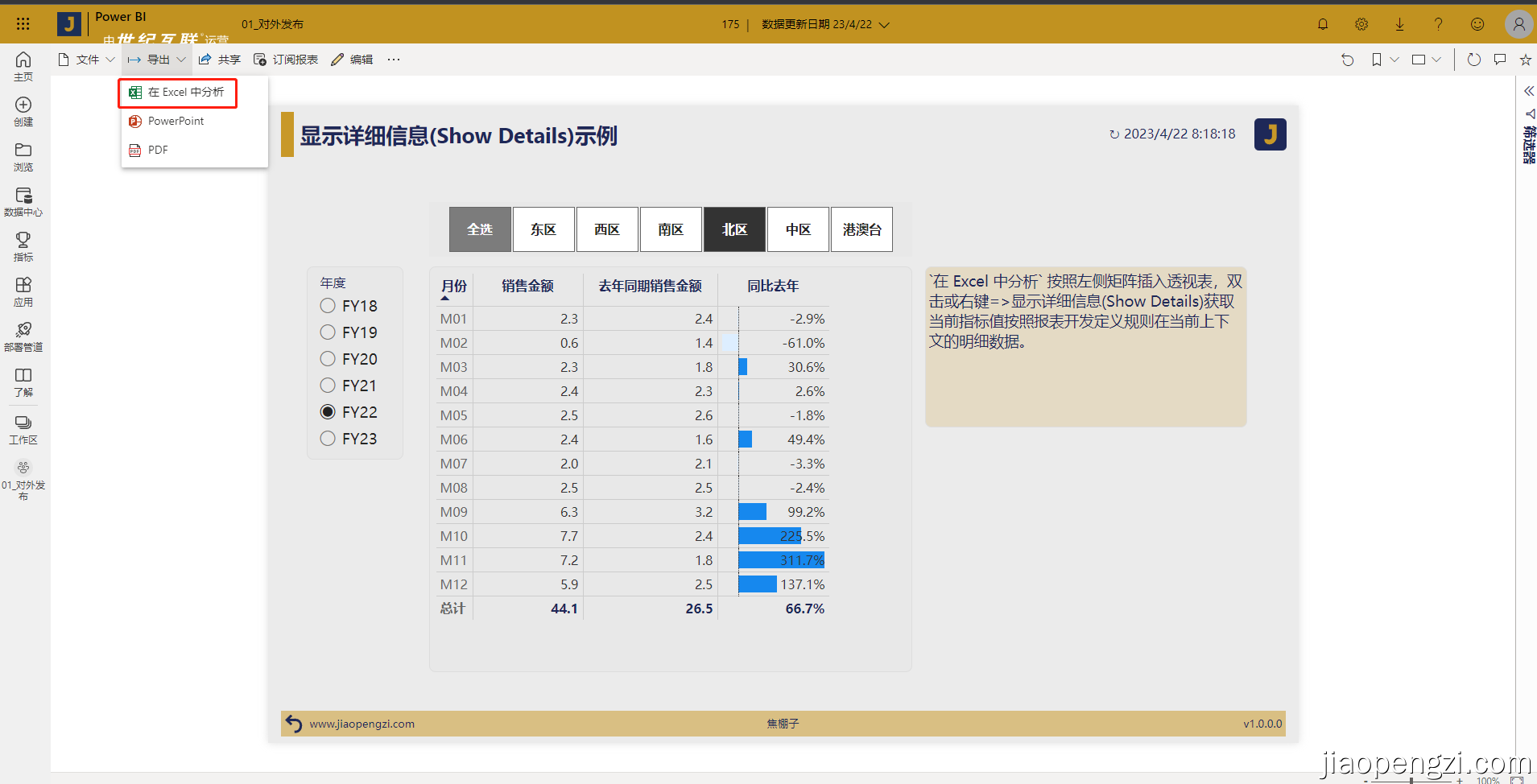
Task: Click the 港澳台 region button
Action: coord(861,229)
